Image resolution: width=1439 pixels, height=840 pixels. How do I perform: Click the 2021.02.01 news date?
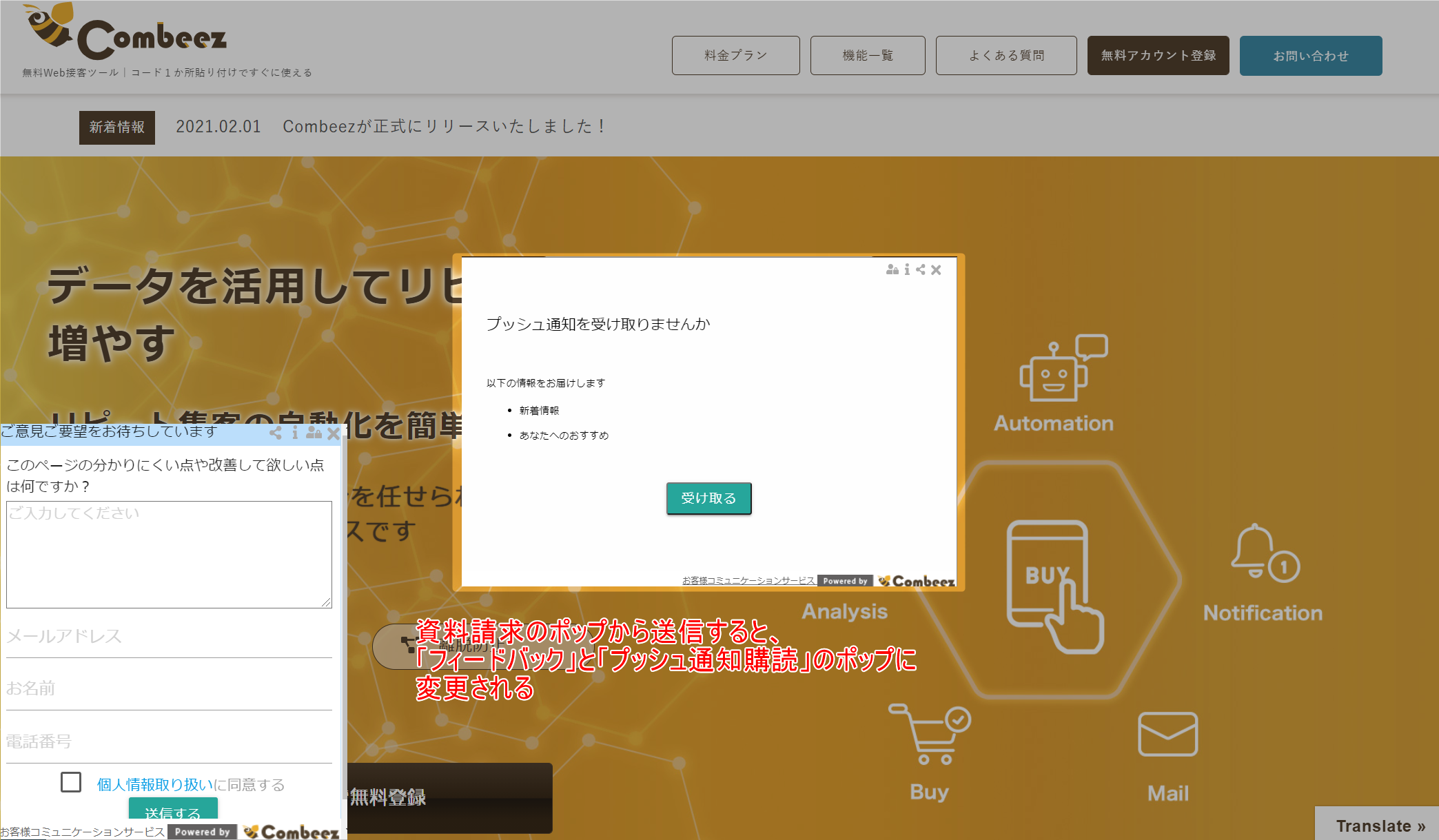pyautogui.click(x=218, y=127)
